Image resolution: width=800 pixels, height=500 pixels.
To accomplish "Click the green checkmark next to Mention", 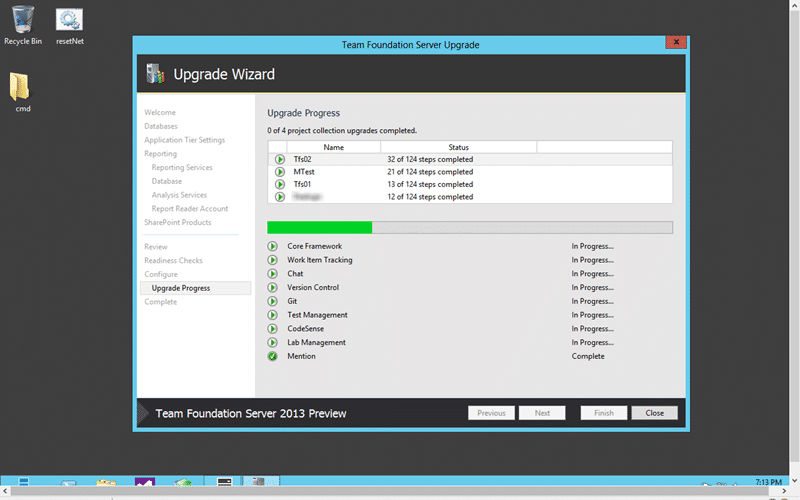I will (x=272, y=356).
